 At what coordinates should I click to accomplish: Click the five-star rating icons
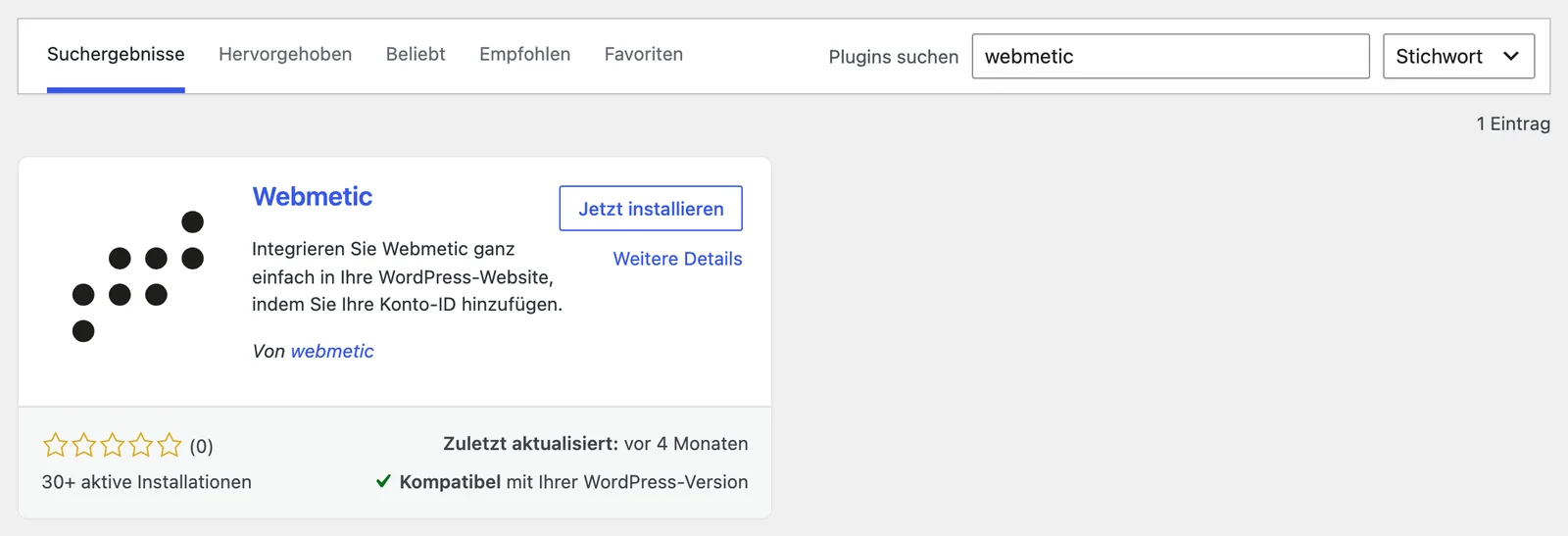tap(113, 446)
